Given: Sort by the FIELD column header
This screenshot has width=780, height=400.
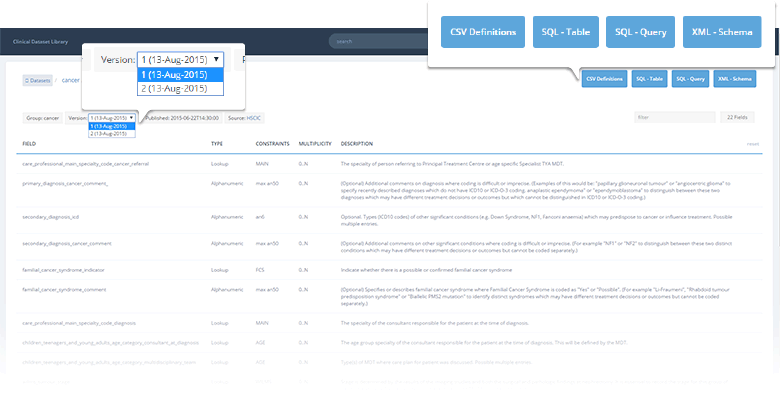Looking at the screenshot, I should (x=29, y=143).
